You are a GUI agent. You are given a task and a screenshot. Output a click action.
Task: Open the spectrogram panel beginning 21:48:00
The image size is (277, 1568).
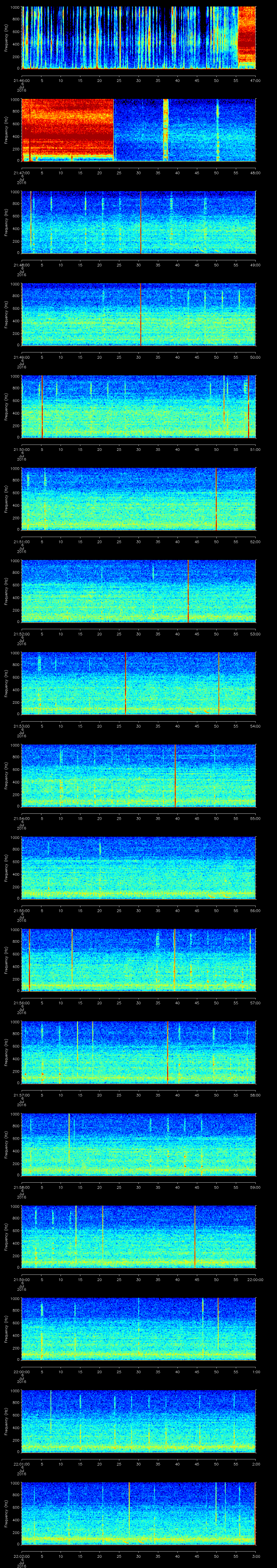(139, 222)
